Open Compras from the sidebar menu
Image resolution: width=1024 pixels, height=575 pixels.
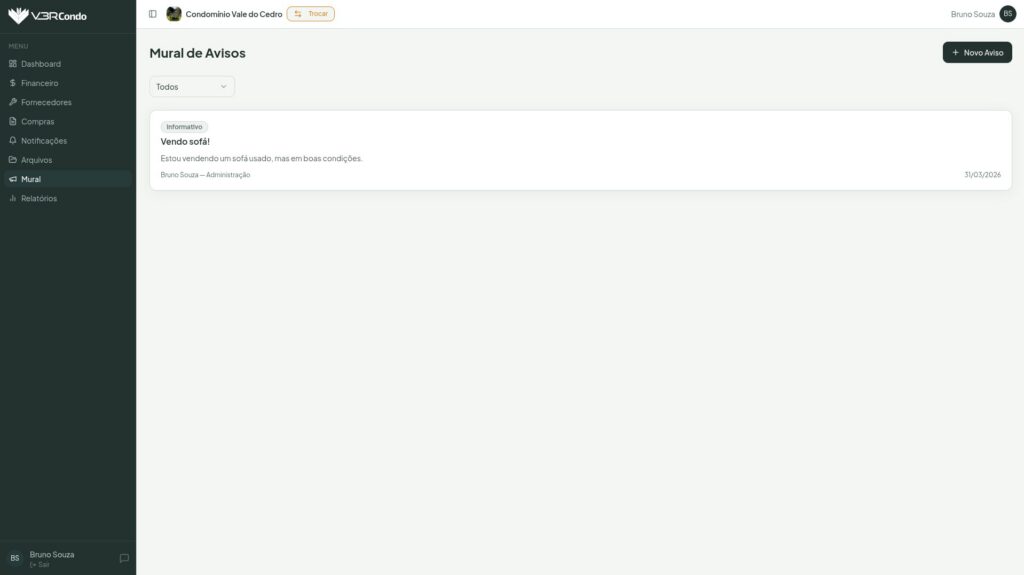38,121
